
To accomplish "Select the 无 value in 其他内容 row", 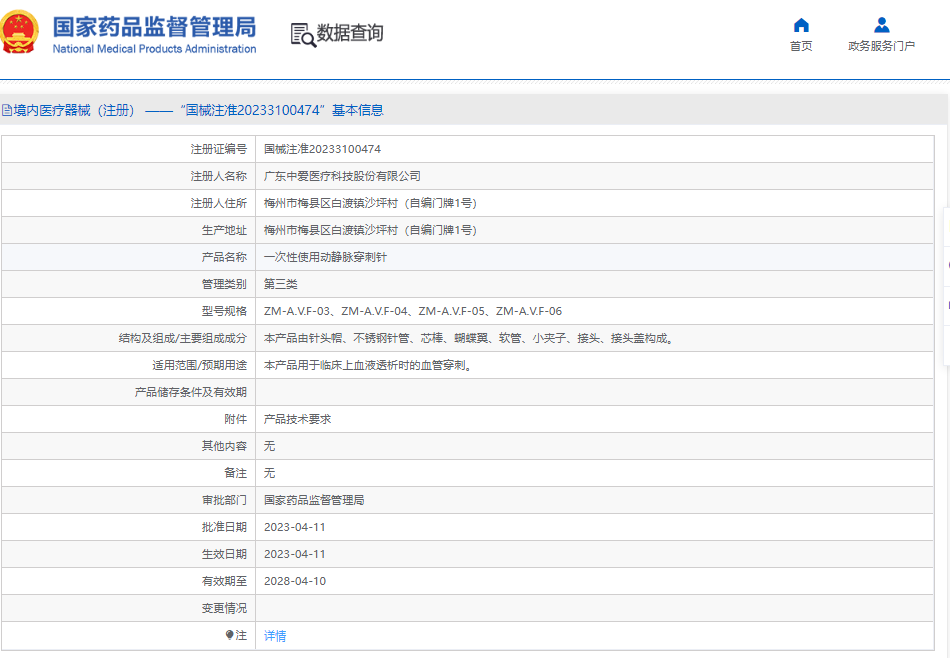I will [270, 446].
